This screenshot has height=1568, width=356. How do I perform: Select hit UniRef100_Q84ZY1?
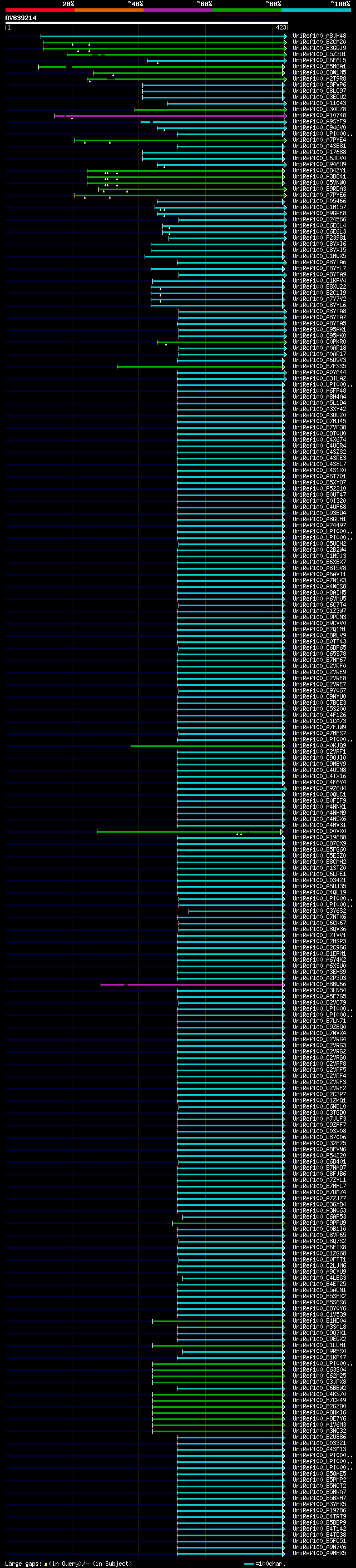coord(319,170)
